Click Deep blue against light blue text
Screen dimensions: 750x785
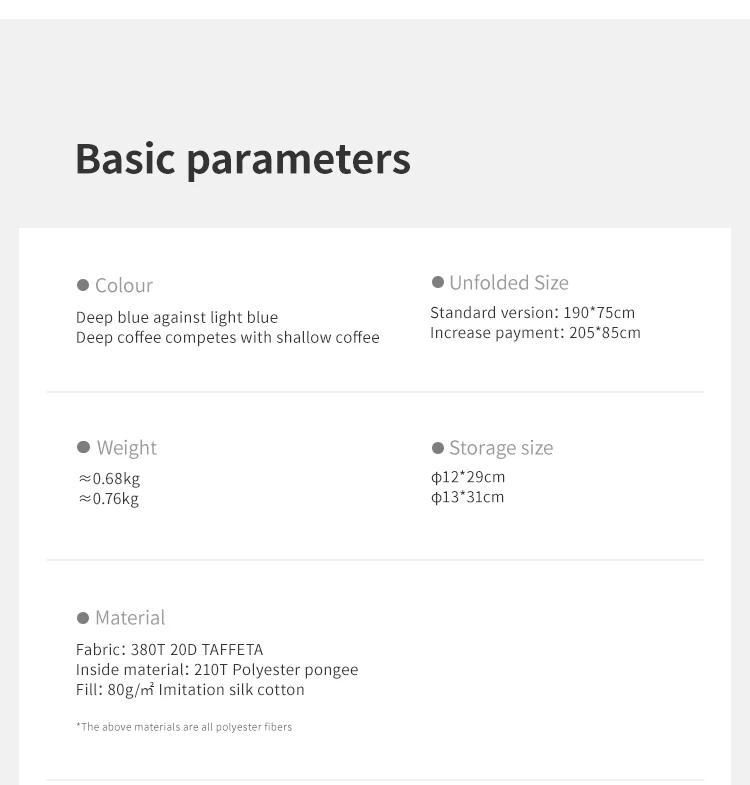177,317
